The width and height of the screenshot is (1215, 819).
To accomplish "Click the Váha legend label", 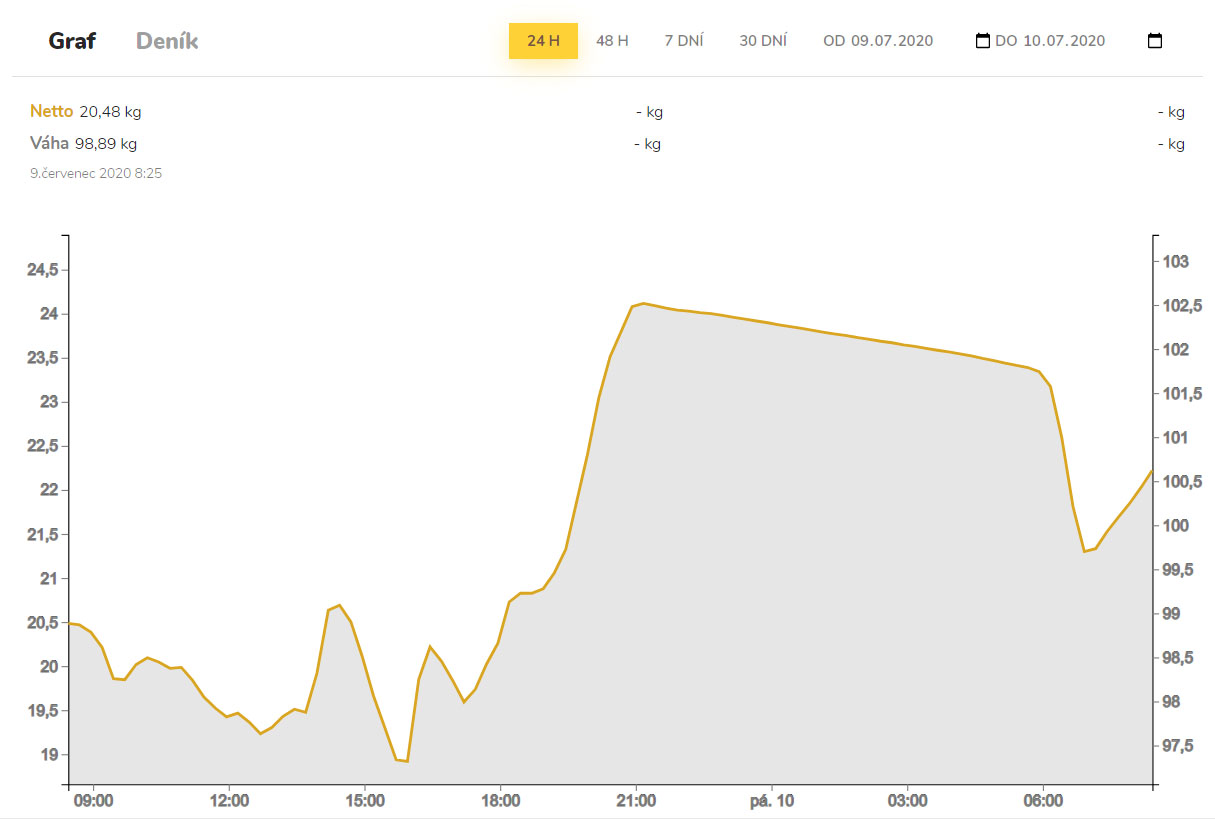I will 49,144.
